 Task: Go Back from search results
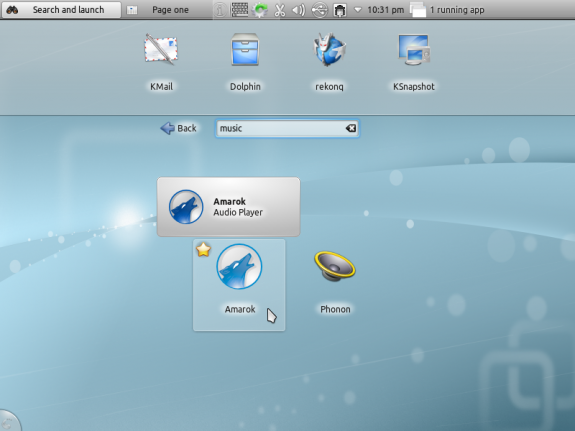pyautogui.click(x=179, y=128)
